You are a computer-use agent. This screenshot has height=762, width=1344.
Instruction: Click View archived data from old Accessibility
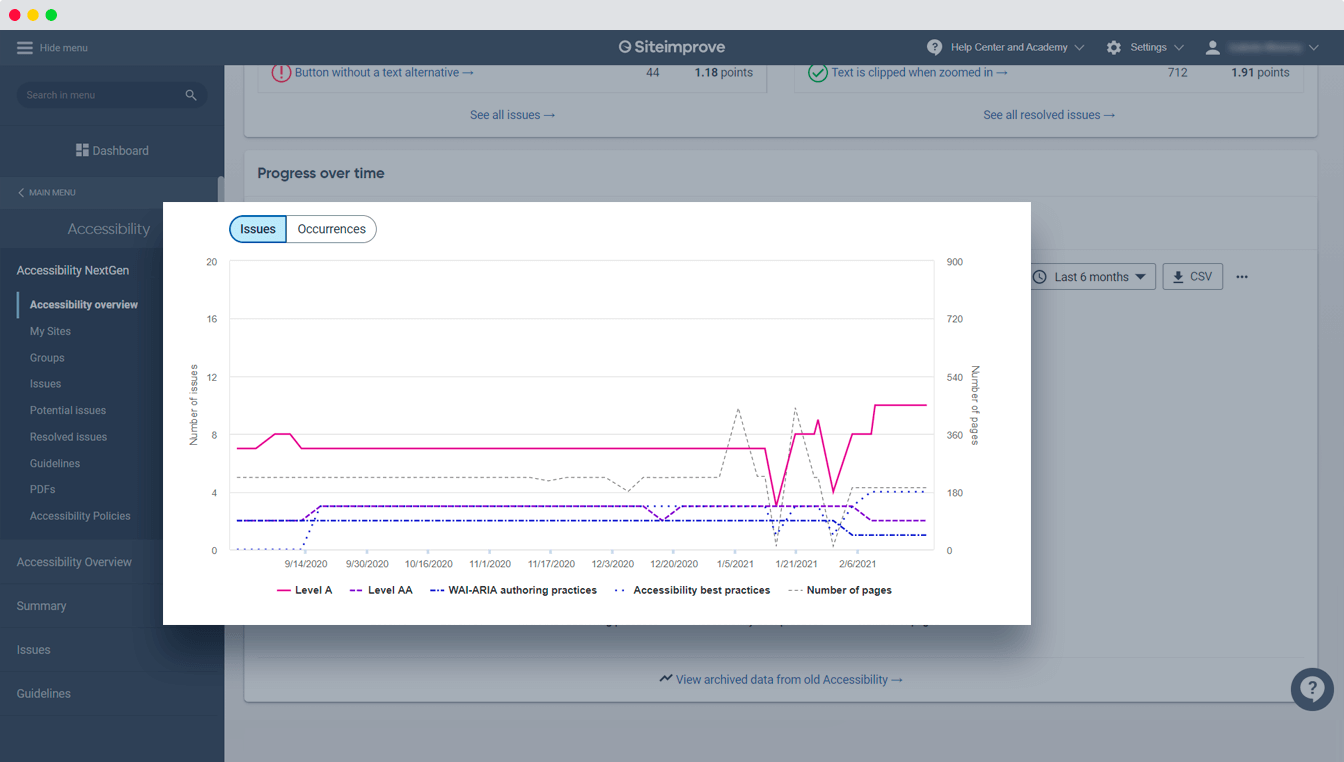tap(789, 679)
